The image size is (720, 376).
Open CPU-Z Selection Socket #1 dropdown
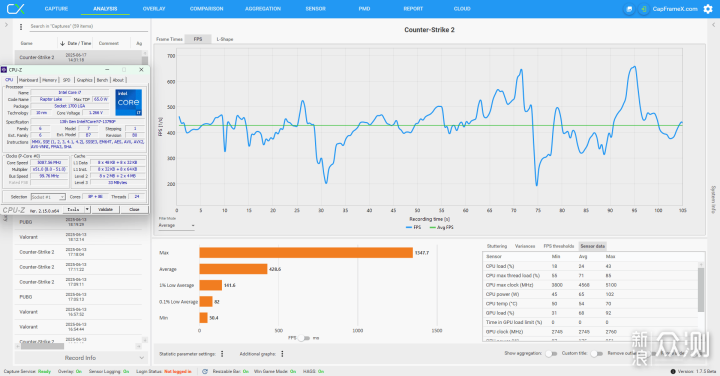point(48,197)
